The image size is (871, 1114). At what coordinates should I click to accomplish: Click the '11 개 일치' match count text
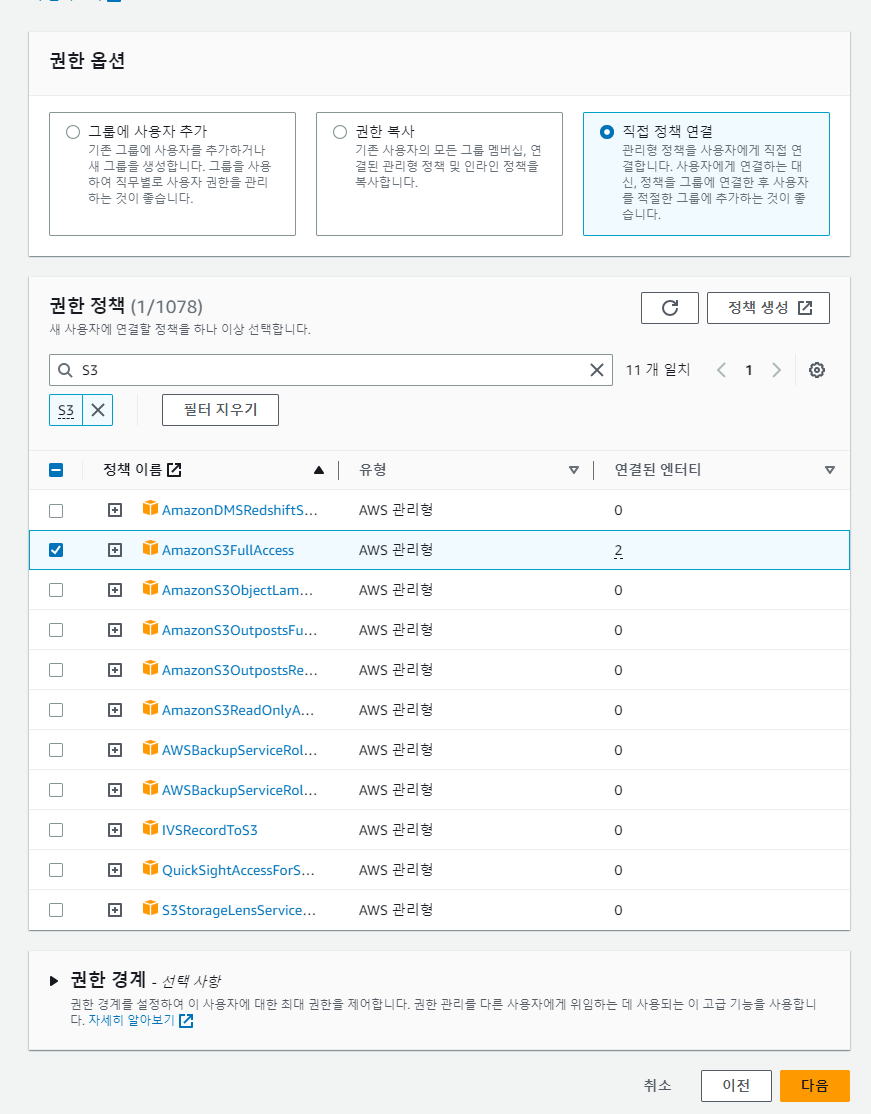pos(658,370)
